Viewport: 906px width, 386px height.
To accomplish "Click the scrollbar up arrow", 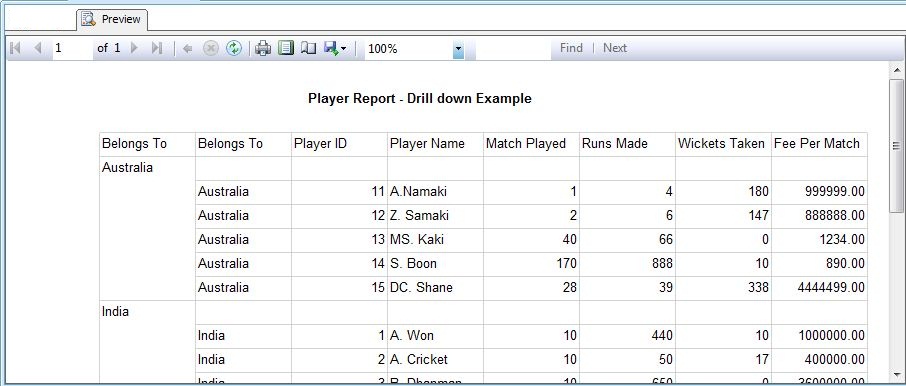I will (x=897, y=70).
